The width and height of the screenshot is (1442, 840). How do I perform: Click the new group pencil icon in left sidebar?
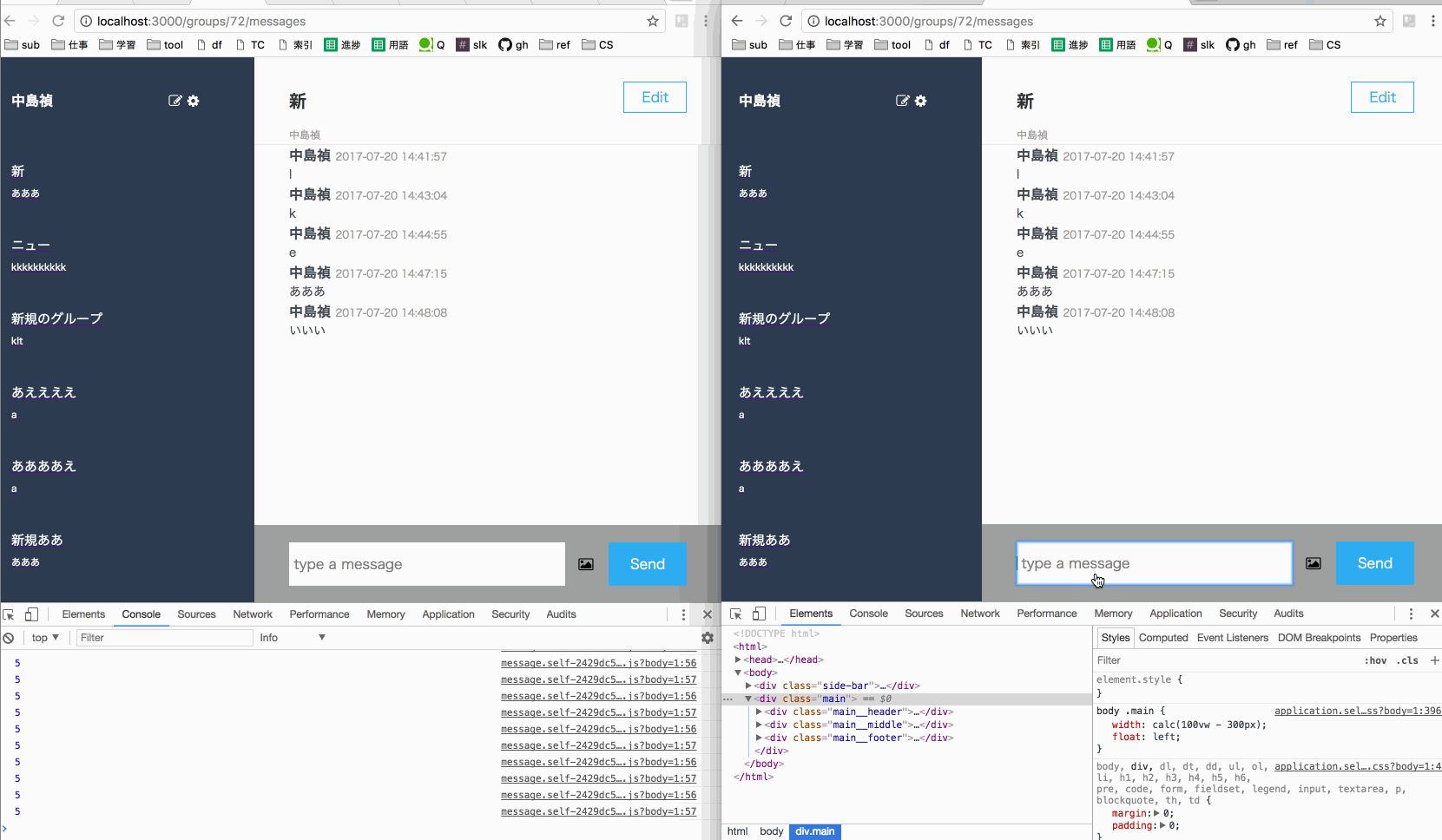(175, 101)
